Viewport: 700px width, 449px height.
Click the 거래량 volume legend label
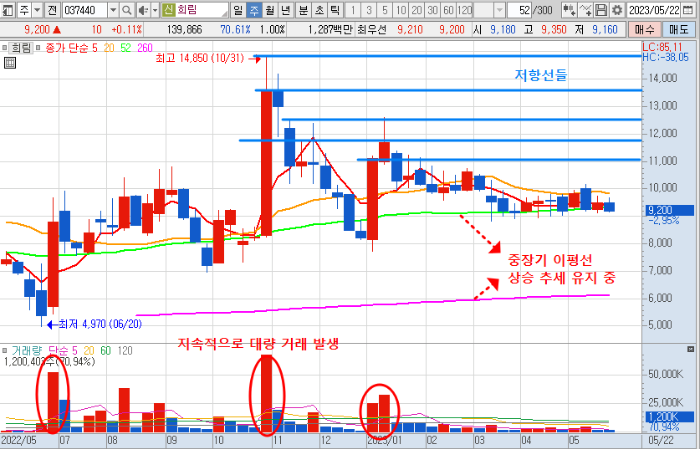[27, 351]
